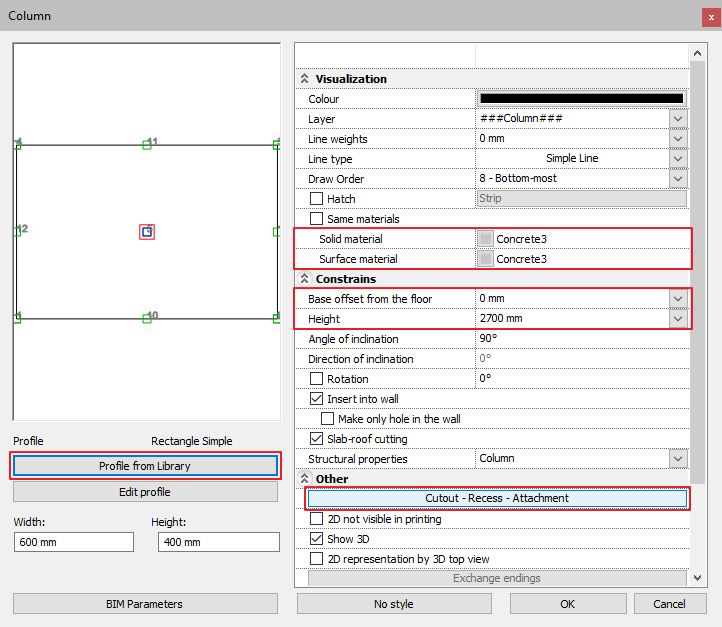Uncheck the Show 3D option
722x627 pixels.
pos(316,539)
